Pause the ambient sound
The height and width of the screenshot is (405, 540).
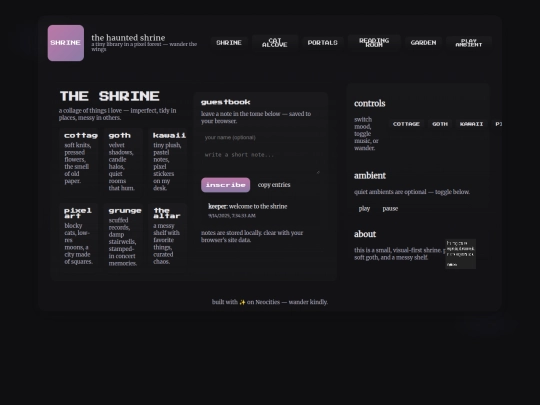tap(390, 209)
